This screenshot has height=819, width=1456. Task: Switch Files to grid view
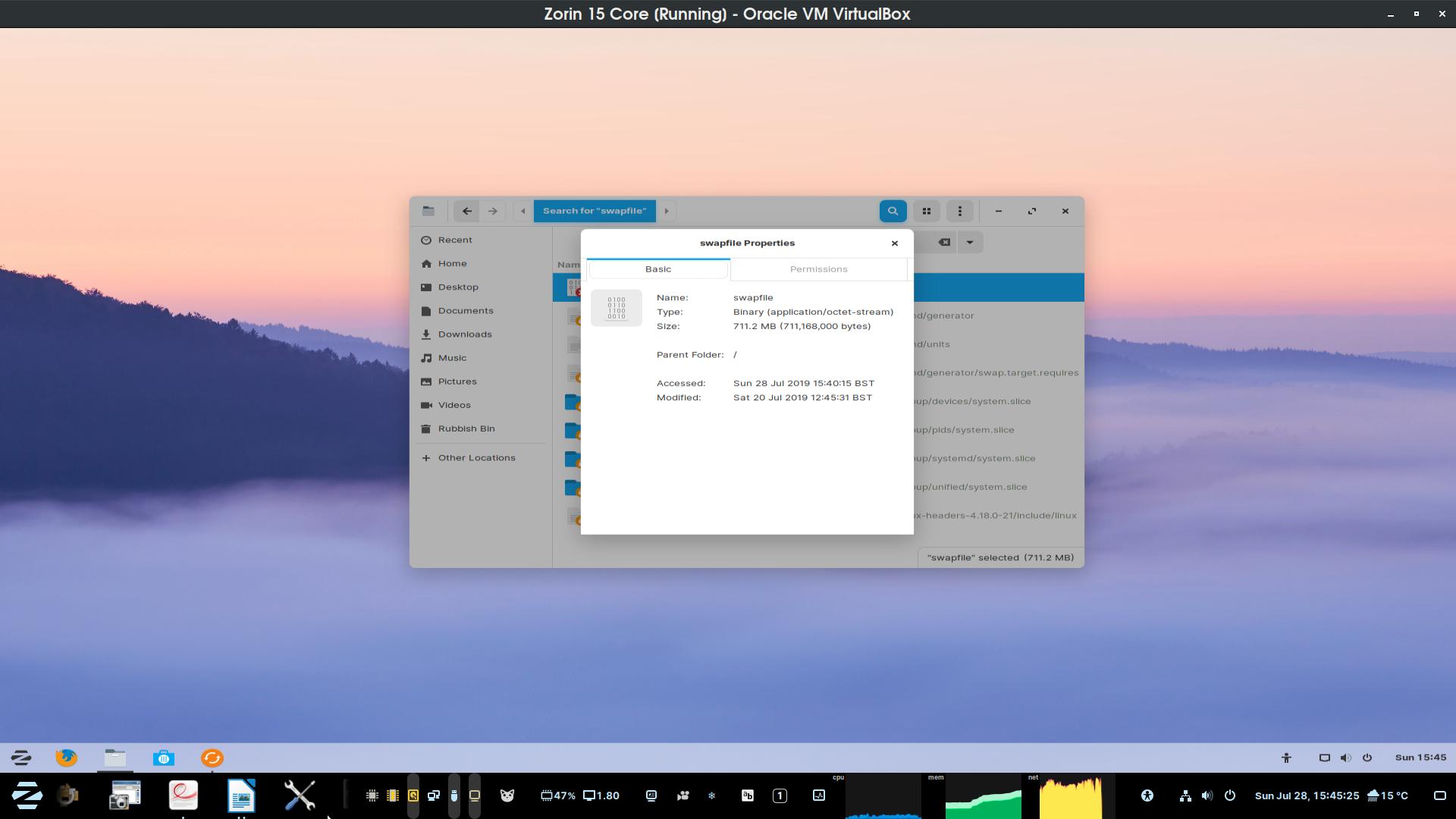(x=926, y=211)
